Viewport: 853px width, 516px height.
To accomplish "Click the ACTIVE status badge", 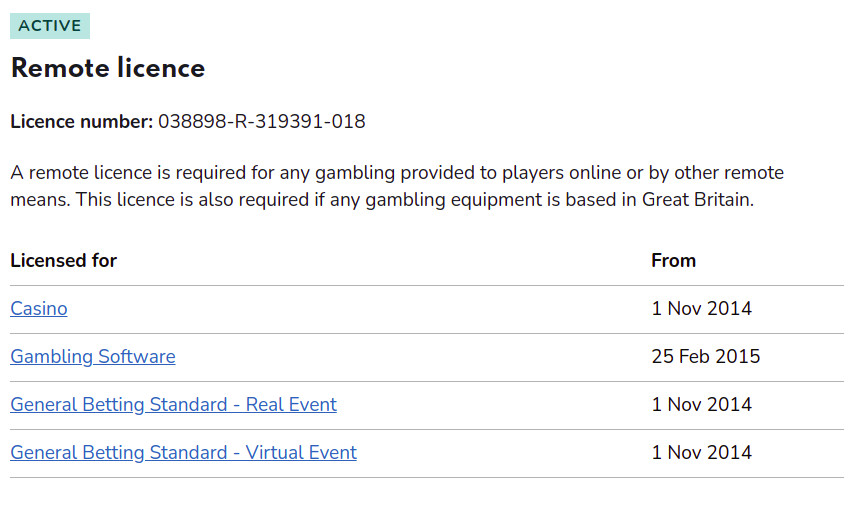I will pos(50,26).
